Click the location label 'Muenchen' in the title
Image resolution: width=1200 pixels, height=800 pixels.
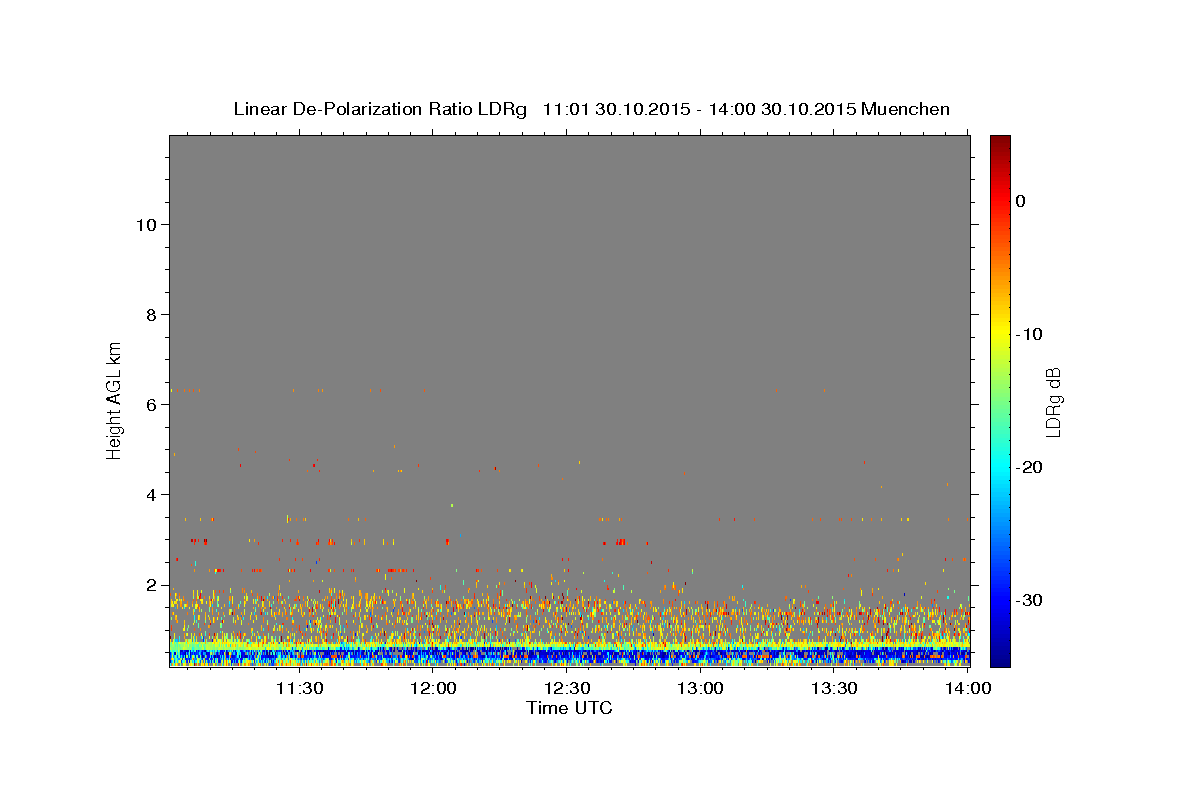[x=906, y=109]
